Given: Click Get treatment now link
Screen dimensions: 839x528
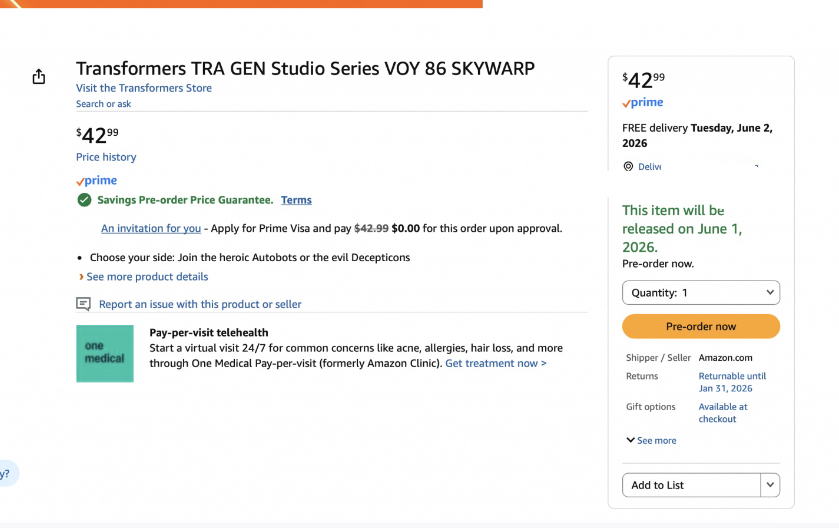Looking at the screenshot, I should (496, 363).
